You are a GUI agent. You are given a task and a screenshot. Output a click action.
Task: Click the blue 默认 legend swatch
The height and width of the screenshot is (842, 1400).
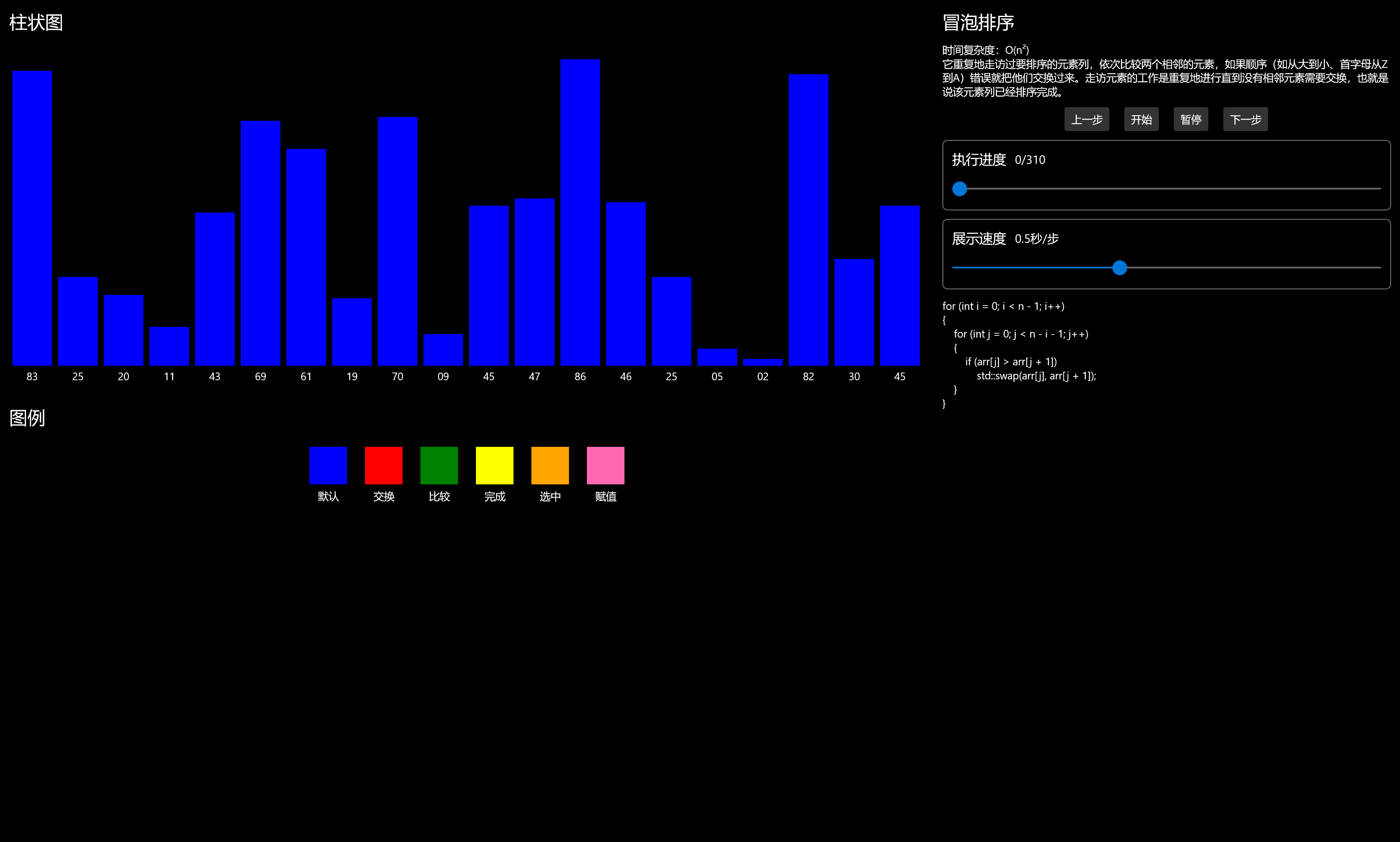point(328,465)
